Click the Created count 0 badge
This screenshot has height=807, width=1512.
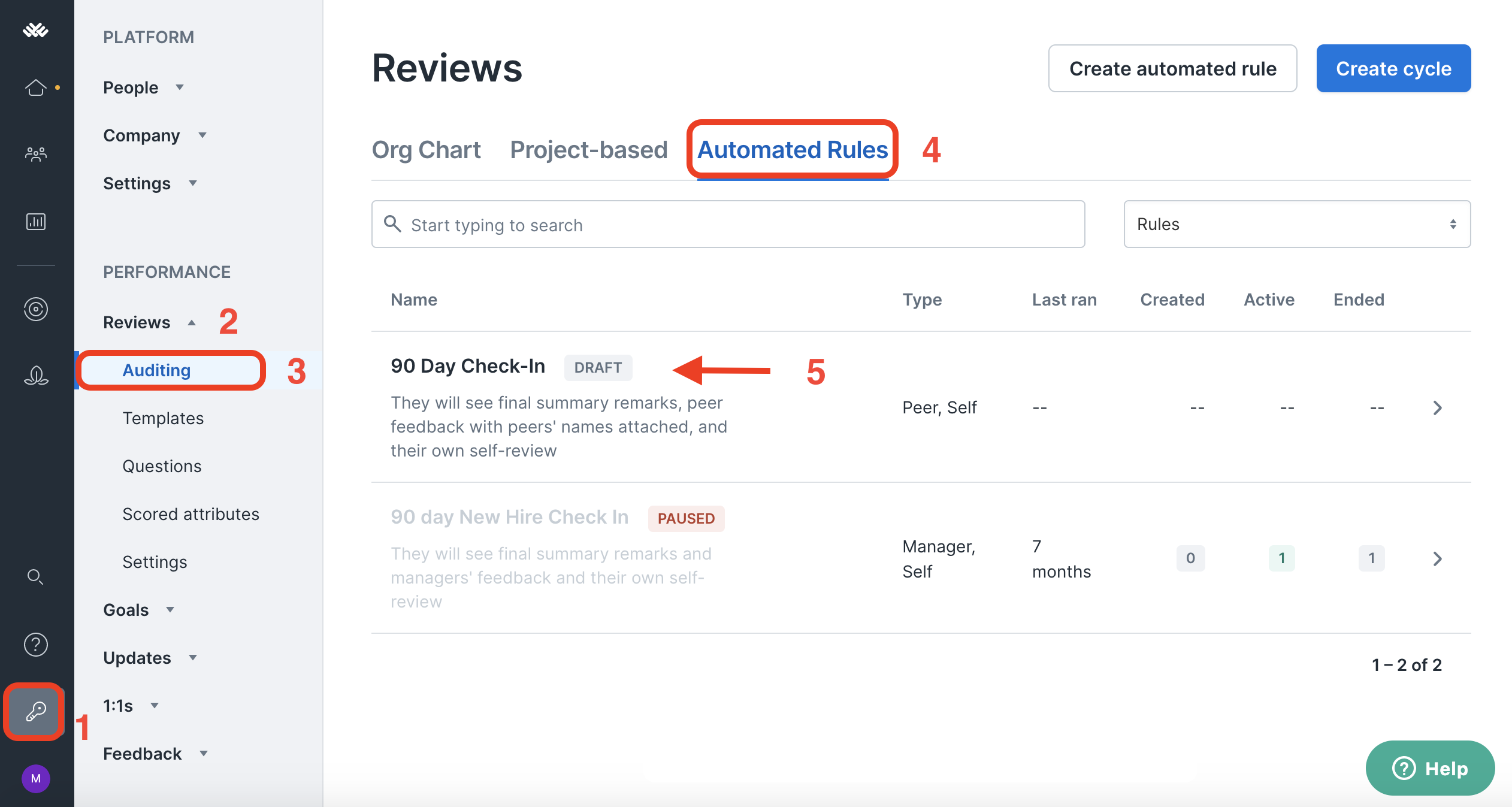[1190, 558]
